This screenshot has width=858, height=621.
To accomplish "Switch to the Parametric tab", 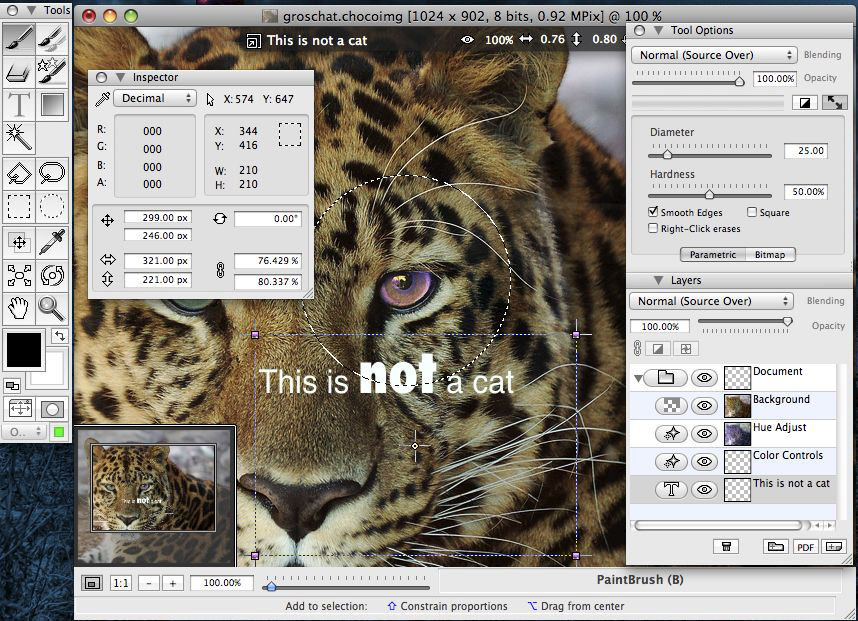I will click(x=713, y=254).
